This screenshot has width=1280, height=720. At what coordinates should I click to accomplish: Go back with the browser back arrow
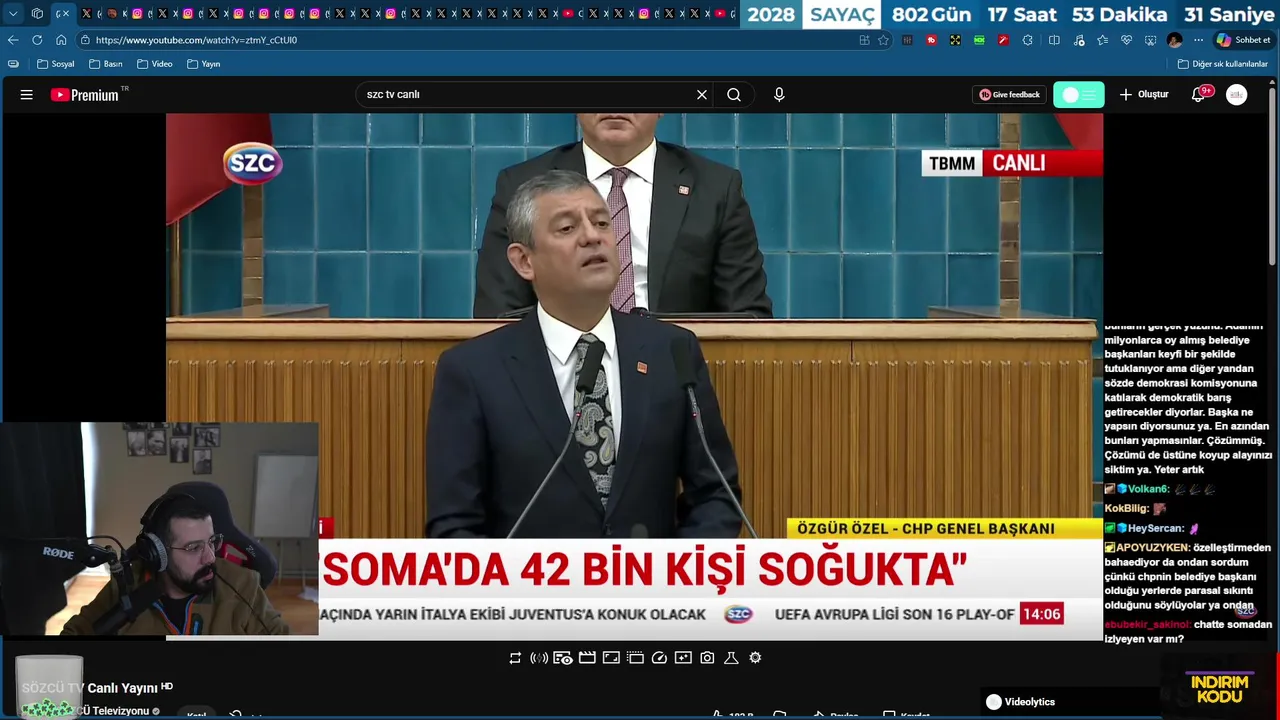pos(13,40)
